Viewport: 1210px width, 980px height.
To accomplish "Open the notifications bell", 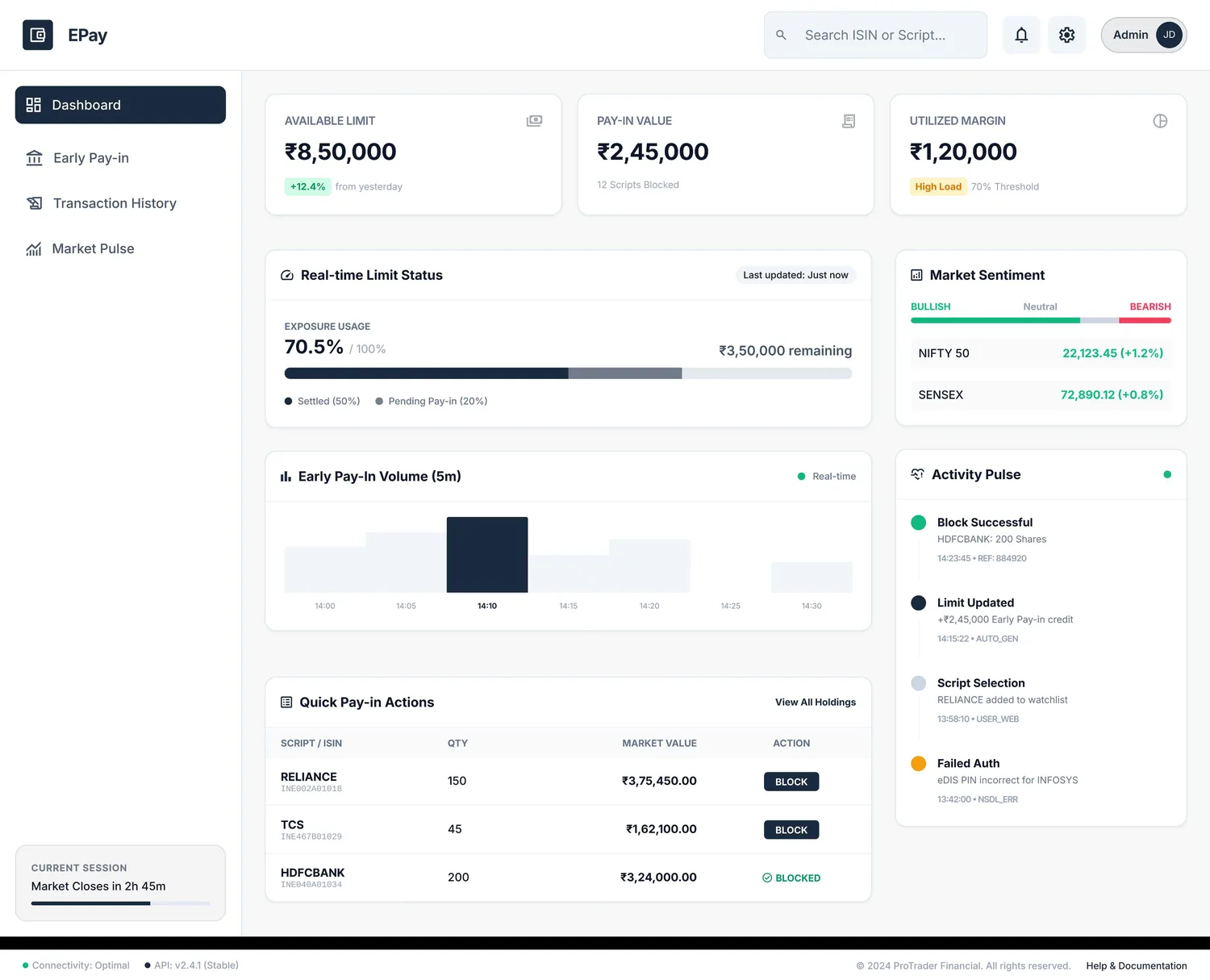I will pyautogui.click(x=1021, y=35).
